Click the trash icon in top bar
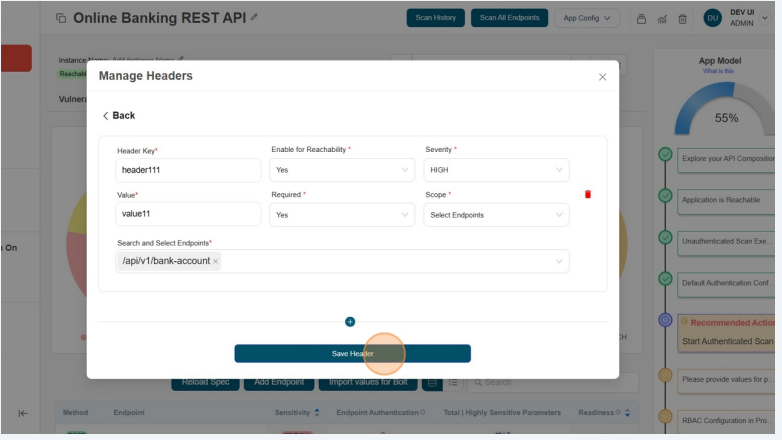This screenshot has width=782, height=440. (682, 18)
